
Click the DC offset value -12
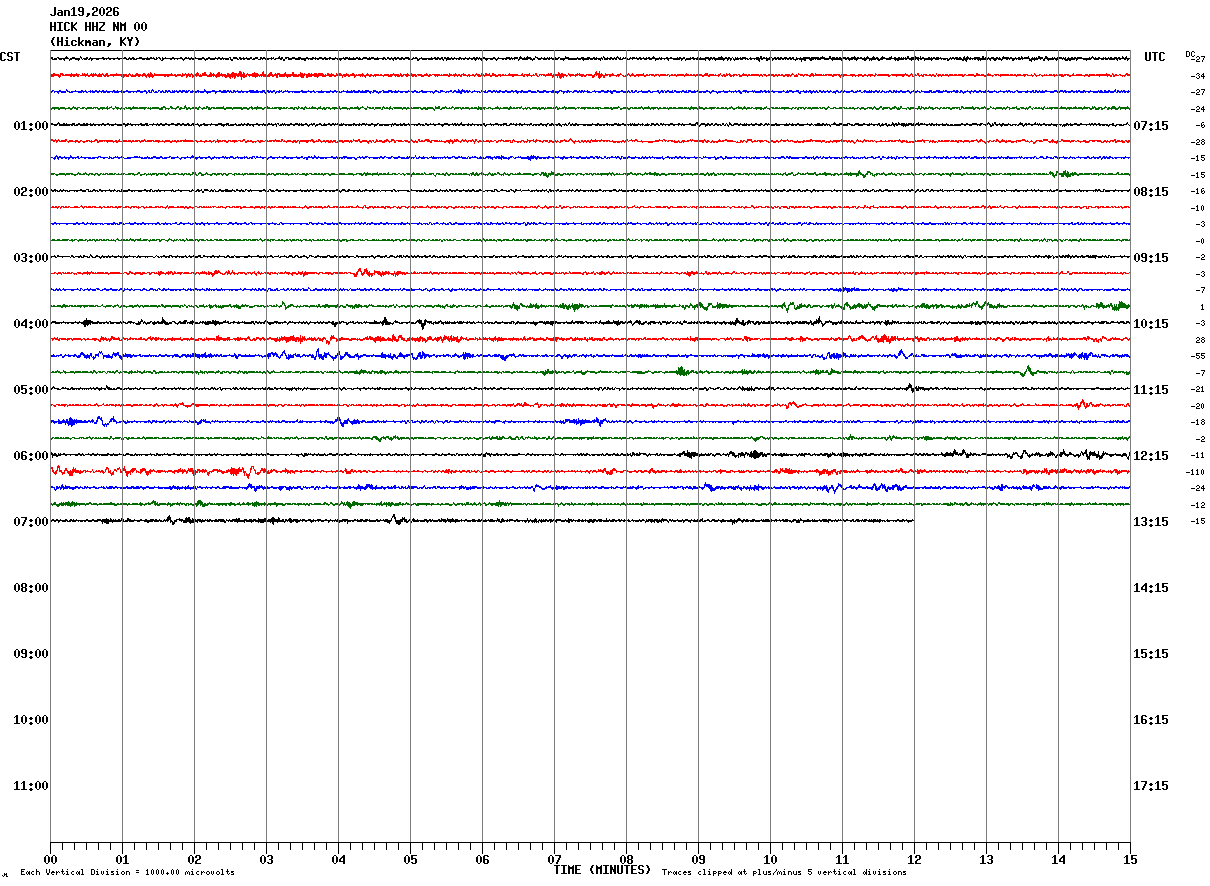(1197, 505)
